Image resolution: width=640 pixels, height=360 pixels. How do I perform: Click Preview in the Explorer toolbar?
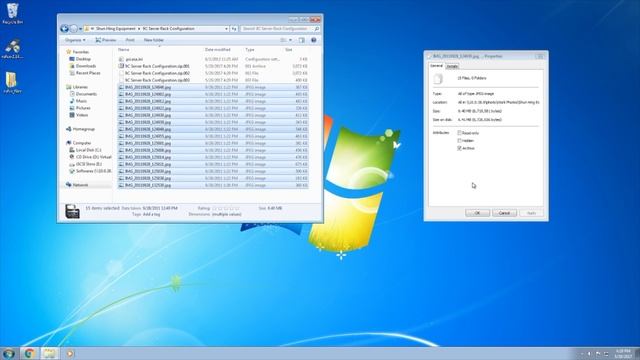click(x=106, y=40)
